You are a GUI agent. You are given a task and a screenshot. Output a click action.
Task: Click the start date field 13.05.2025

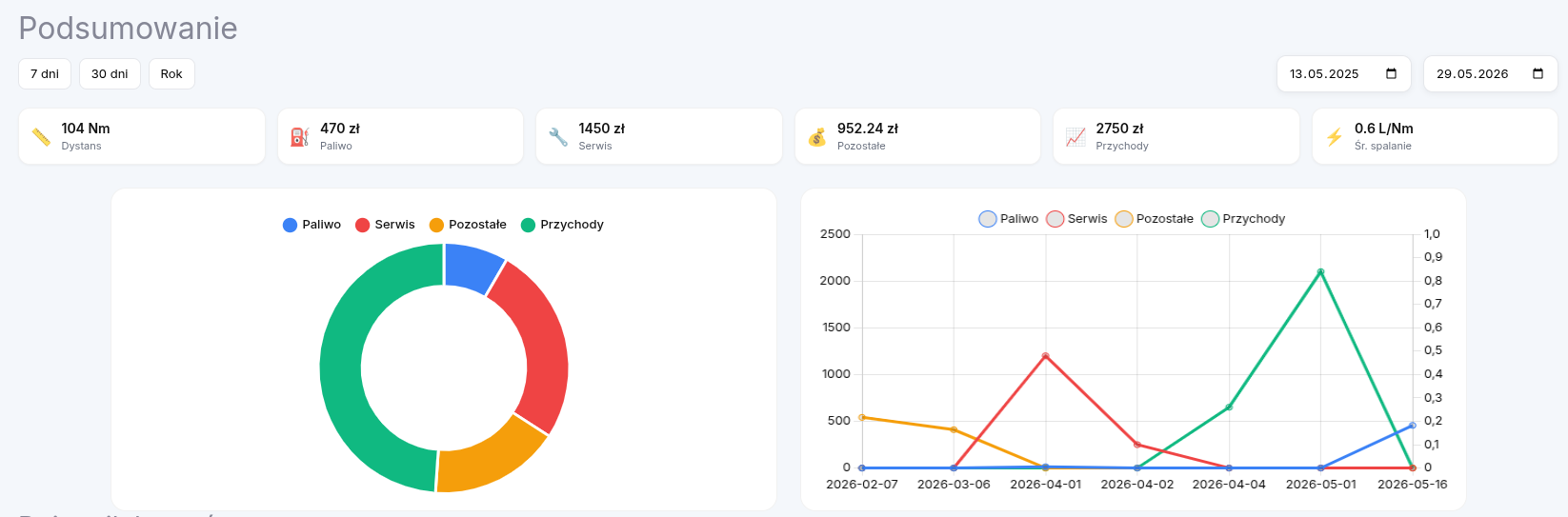coord(1343,74)
